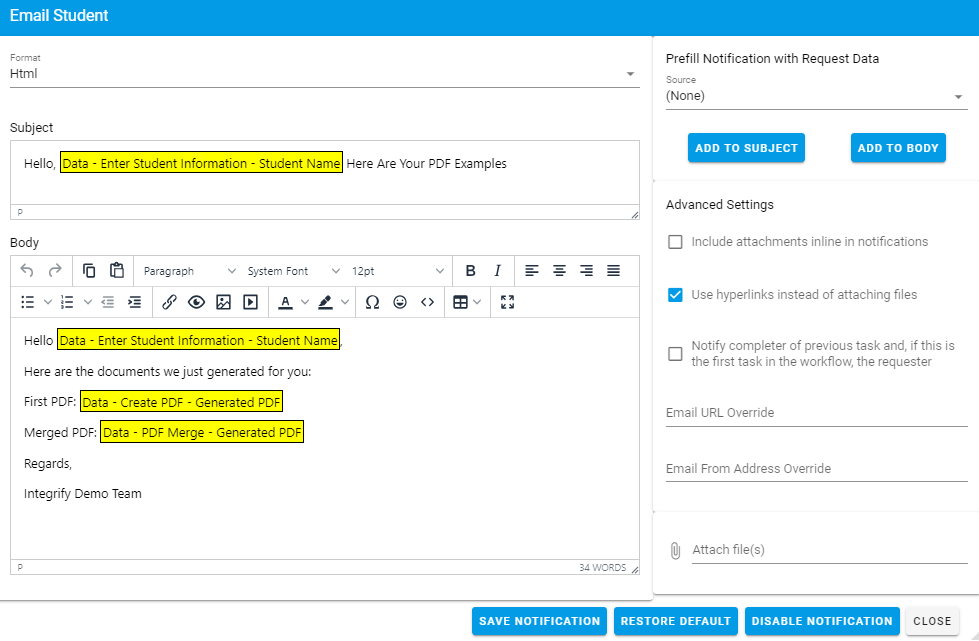Toggle italic text formatting
This screenshot has height=641, width=979.
tap(497, 271)
